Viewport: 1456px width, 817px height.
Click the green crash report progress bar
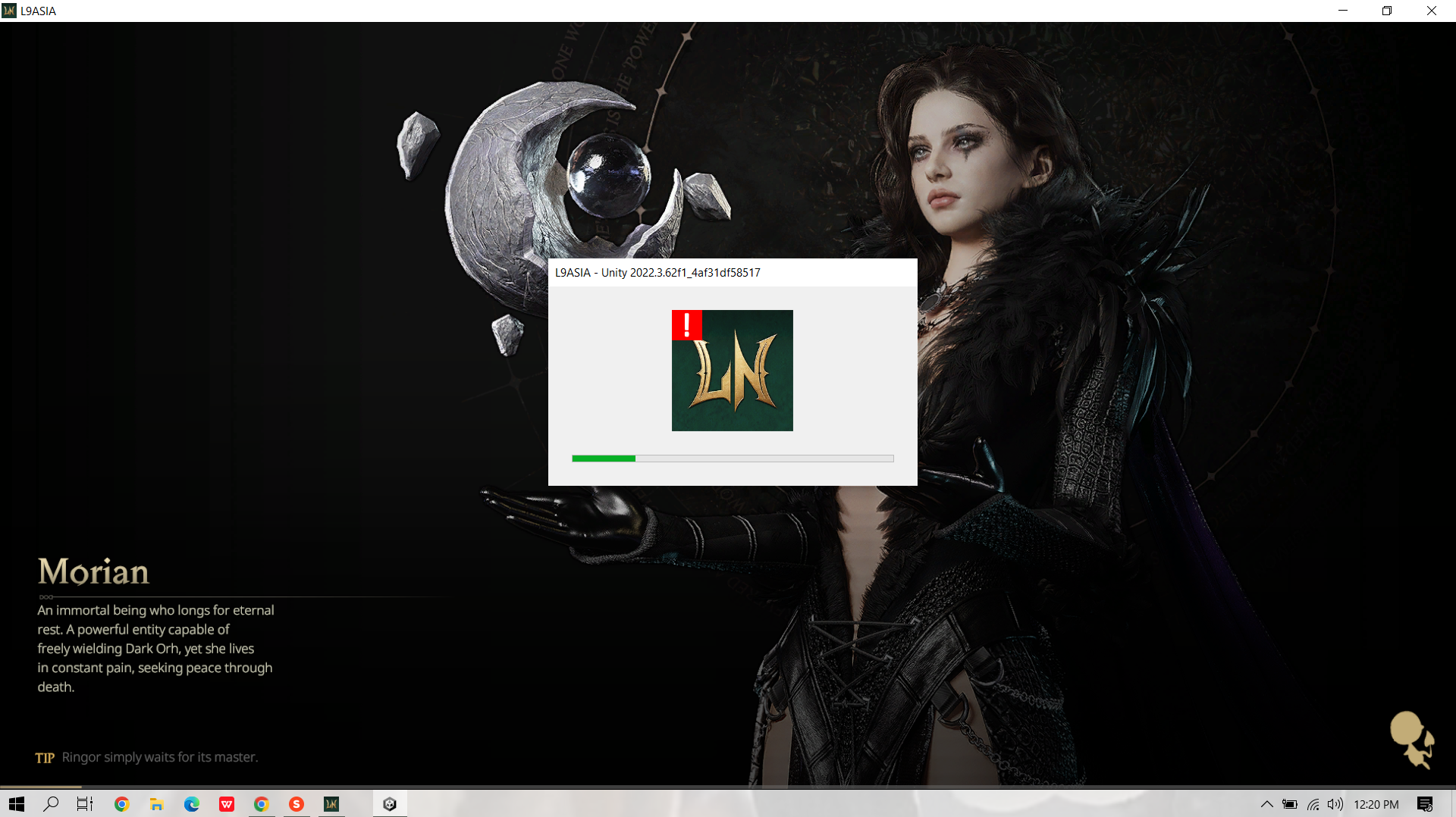[733, 459]
